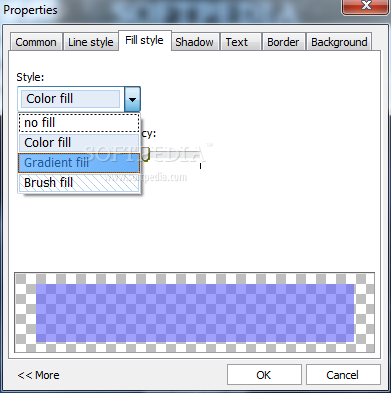Confirm with the OK button
Image resolution: width=391 pixels, height=393 pixels.
click(264, 375)
